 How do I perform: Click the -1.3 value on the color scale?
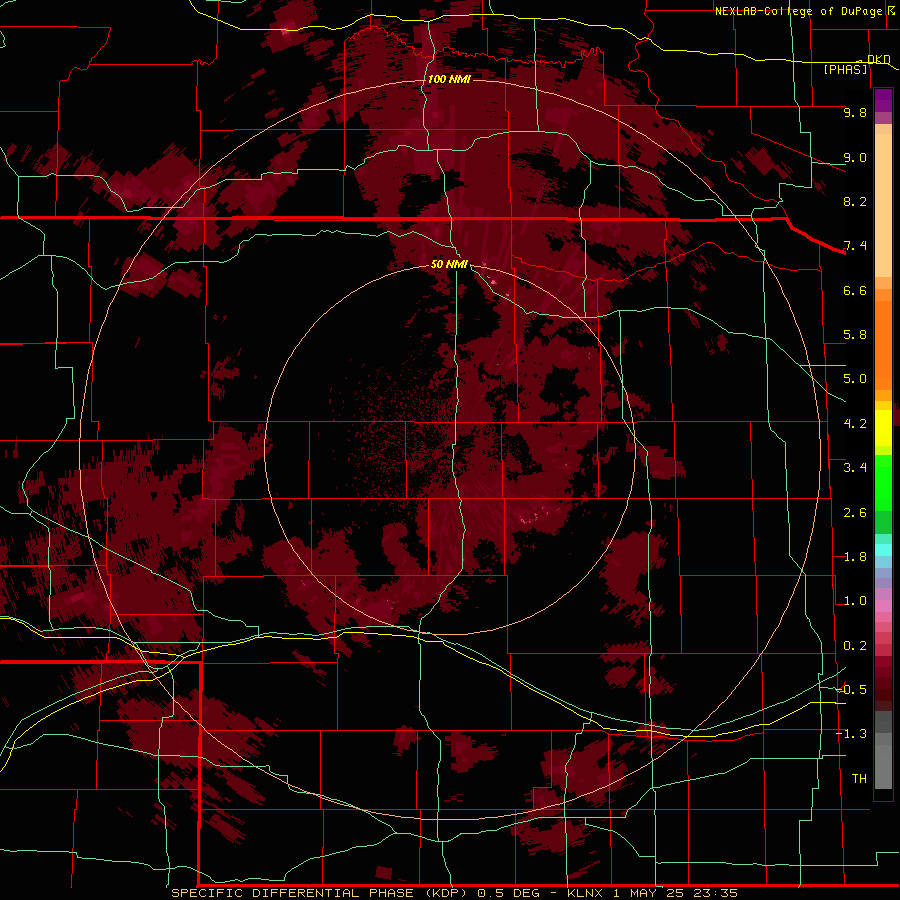851,734
